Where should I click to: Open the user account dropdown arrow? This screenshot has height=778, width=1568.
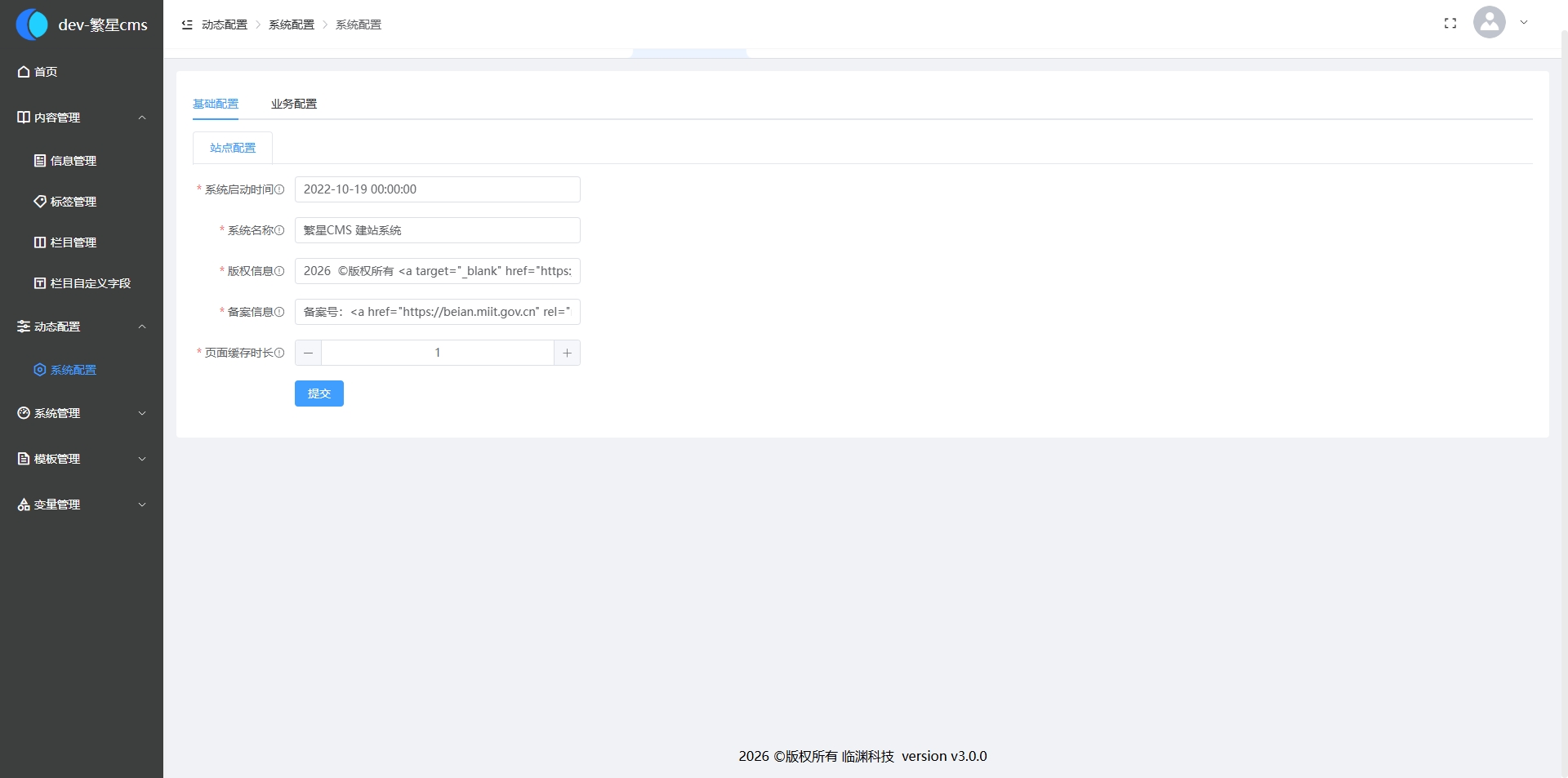click(x=1524, y=23)
